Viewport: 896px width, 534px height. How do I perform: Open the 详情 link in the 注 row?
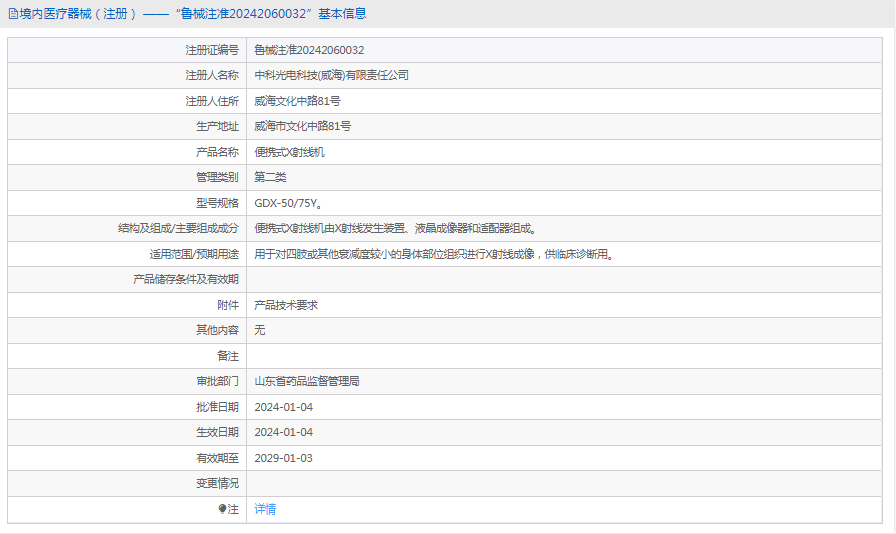[x=265, y=509]
